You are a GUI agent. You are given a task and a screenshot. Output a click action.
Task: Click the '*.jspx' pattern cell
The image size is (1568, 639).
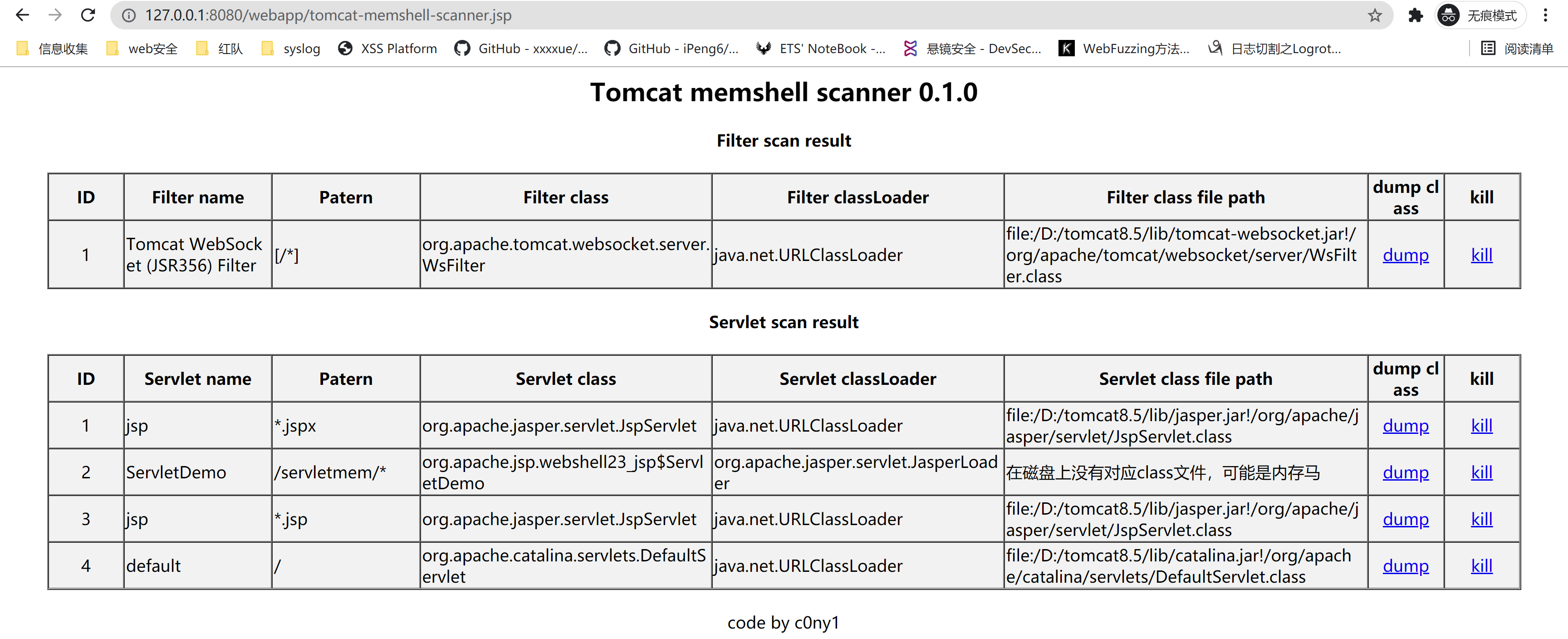pos(346,425)
